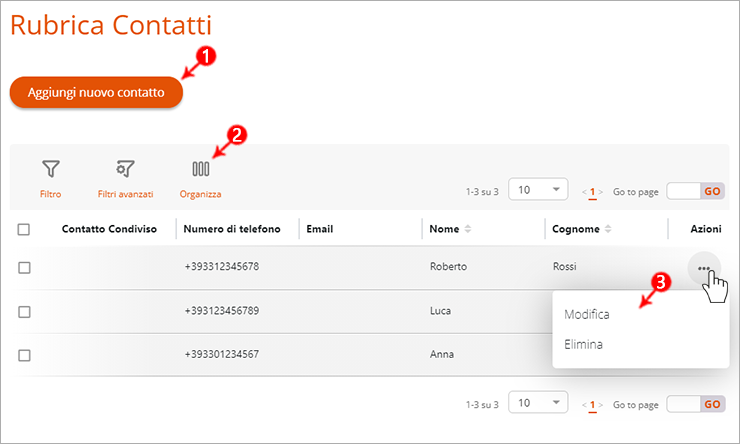740x444 pixels.
Task: Click phone number +393312345678
Action: [222, 266]
